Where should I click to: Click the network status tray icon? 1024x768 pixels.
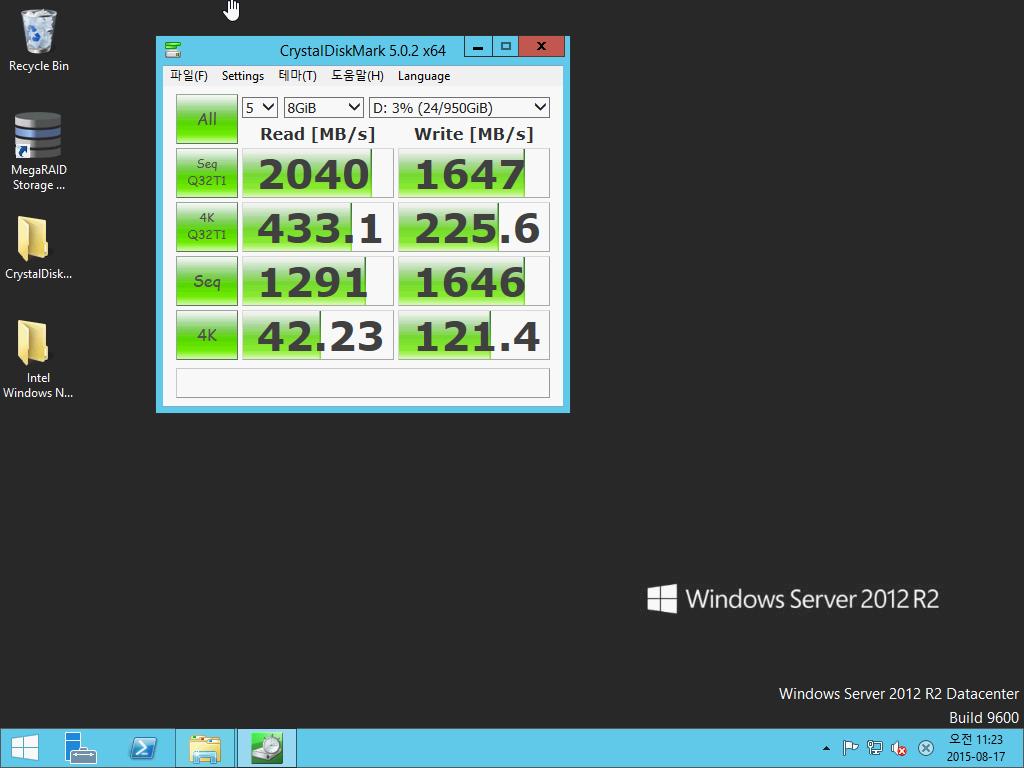pyautogui.click(x=874, y=748)
